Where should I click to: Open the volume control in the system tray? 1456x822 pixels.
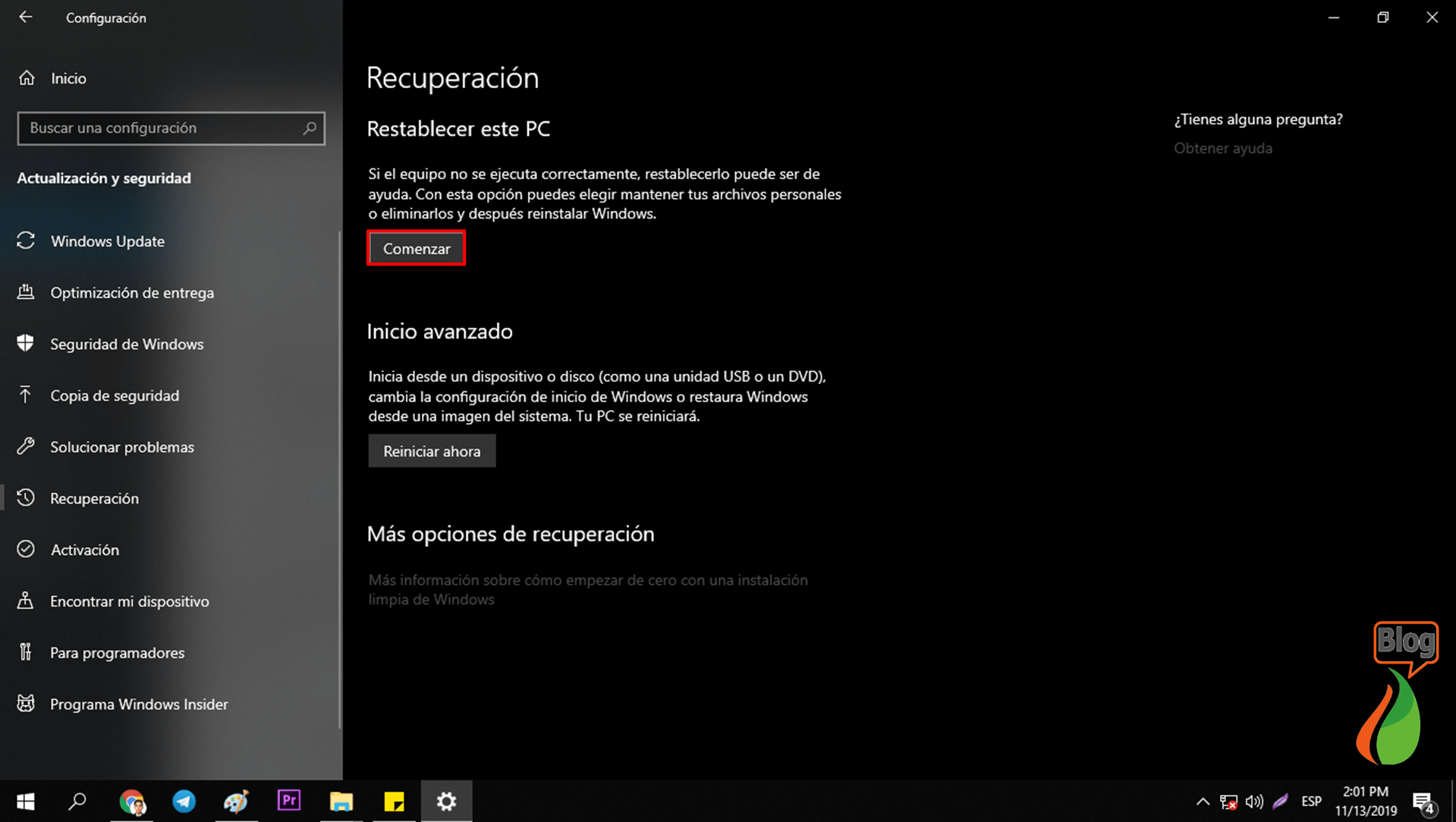point(1253,801)
